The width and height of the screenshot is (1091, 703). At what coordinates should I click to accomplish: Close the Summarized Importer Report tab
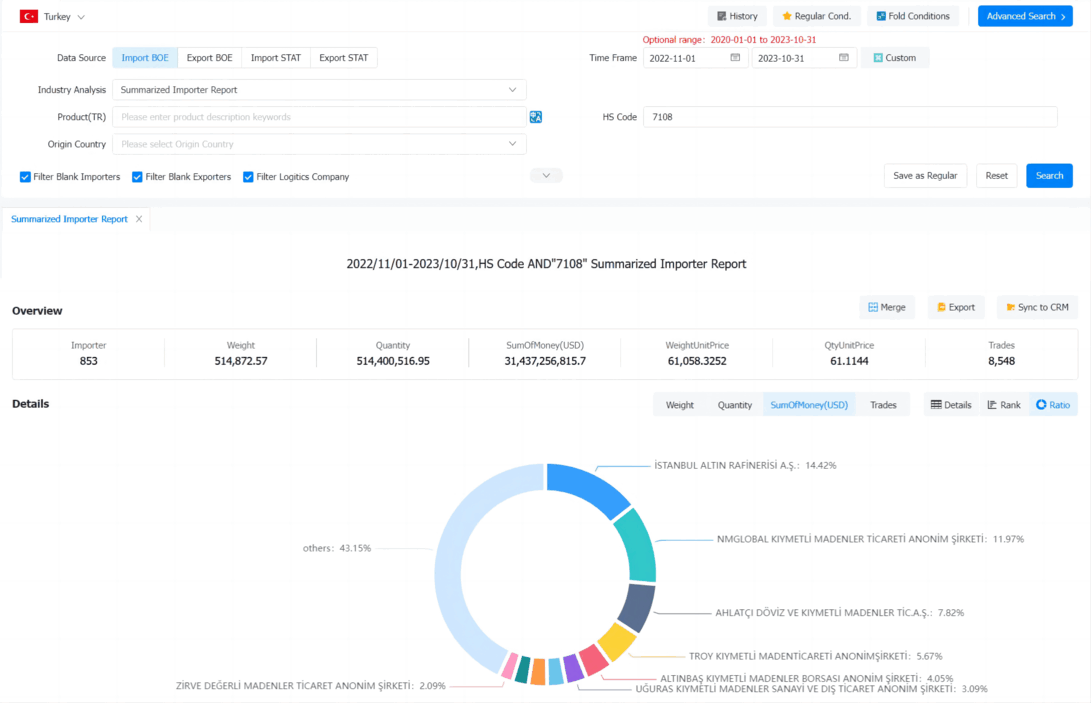click(x=139, y=219)
